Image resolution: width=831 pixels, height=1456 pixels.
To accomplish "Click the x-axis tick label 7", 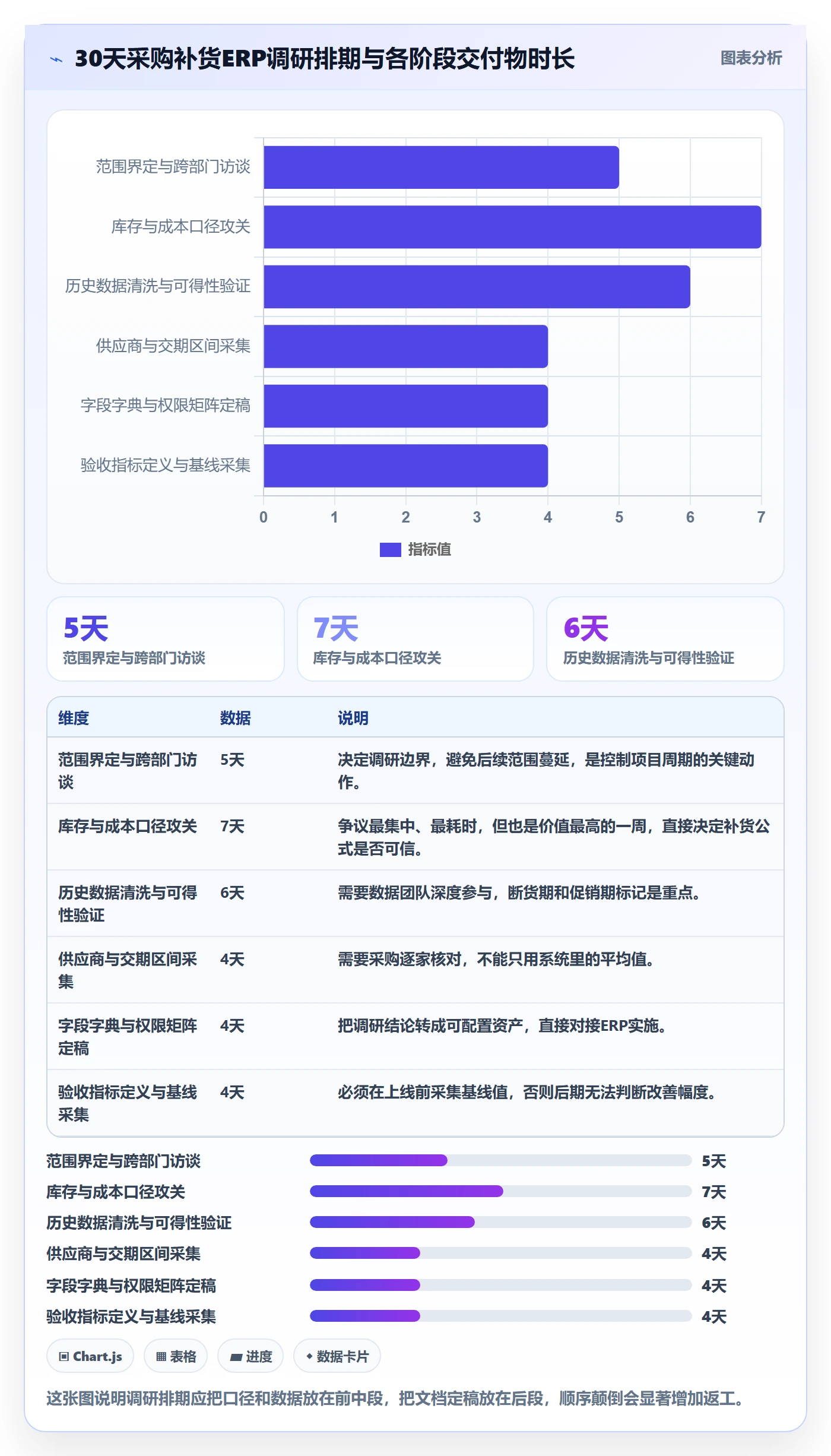I will [761, 517].
